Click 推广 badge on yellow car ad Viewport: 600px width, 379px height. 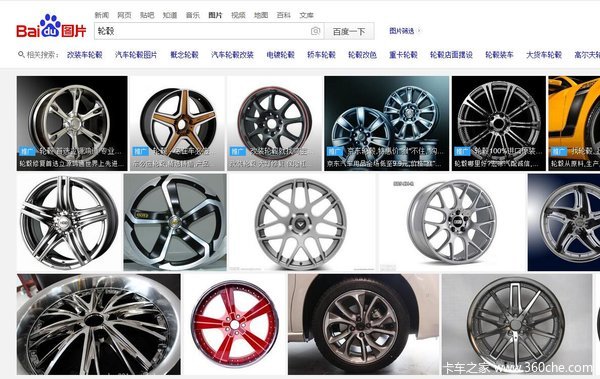(559, 152)
